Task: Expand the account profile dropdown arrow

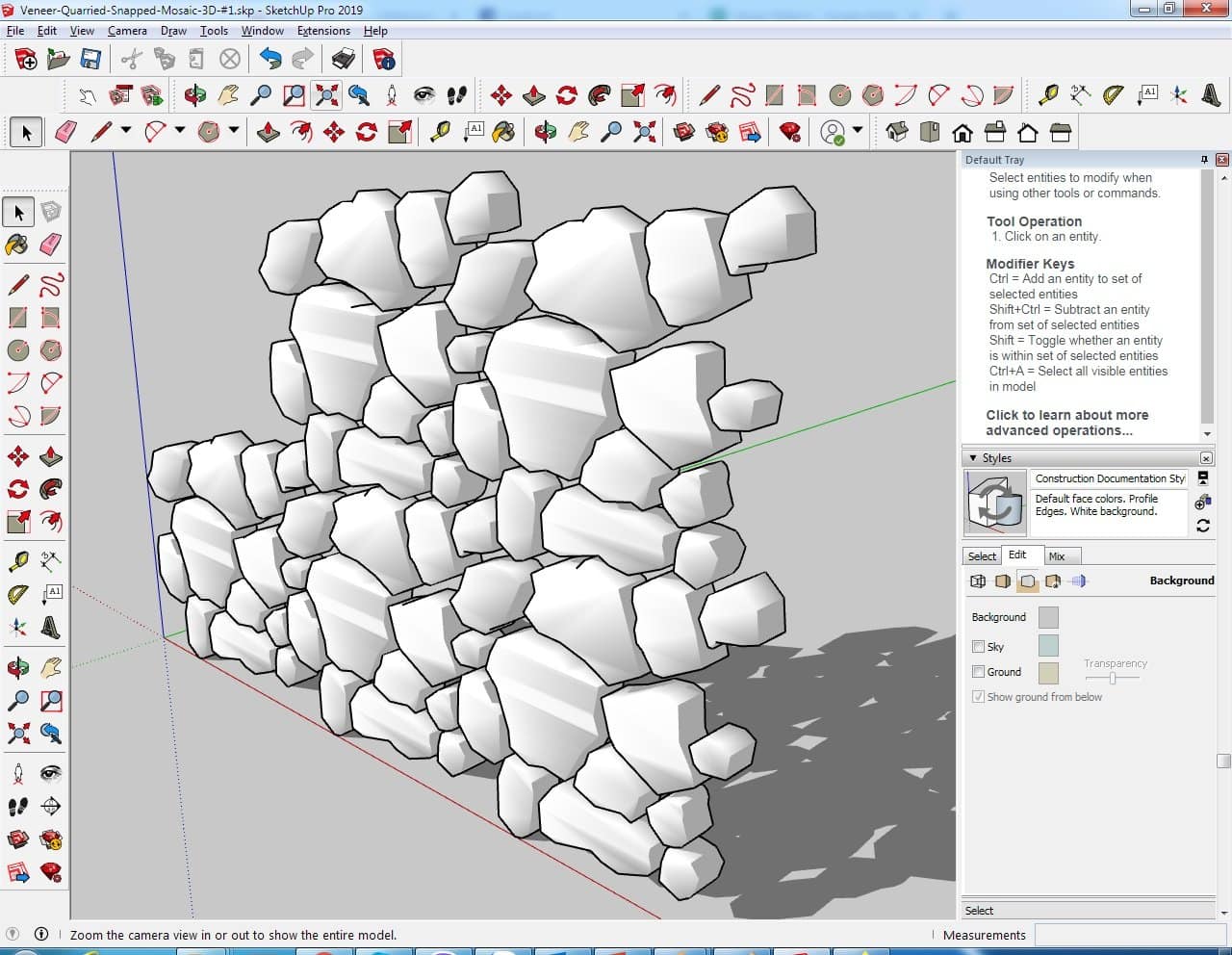Action: [x=857, y=131]
